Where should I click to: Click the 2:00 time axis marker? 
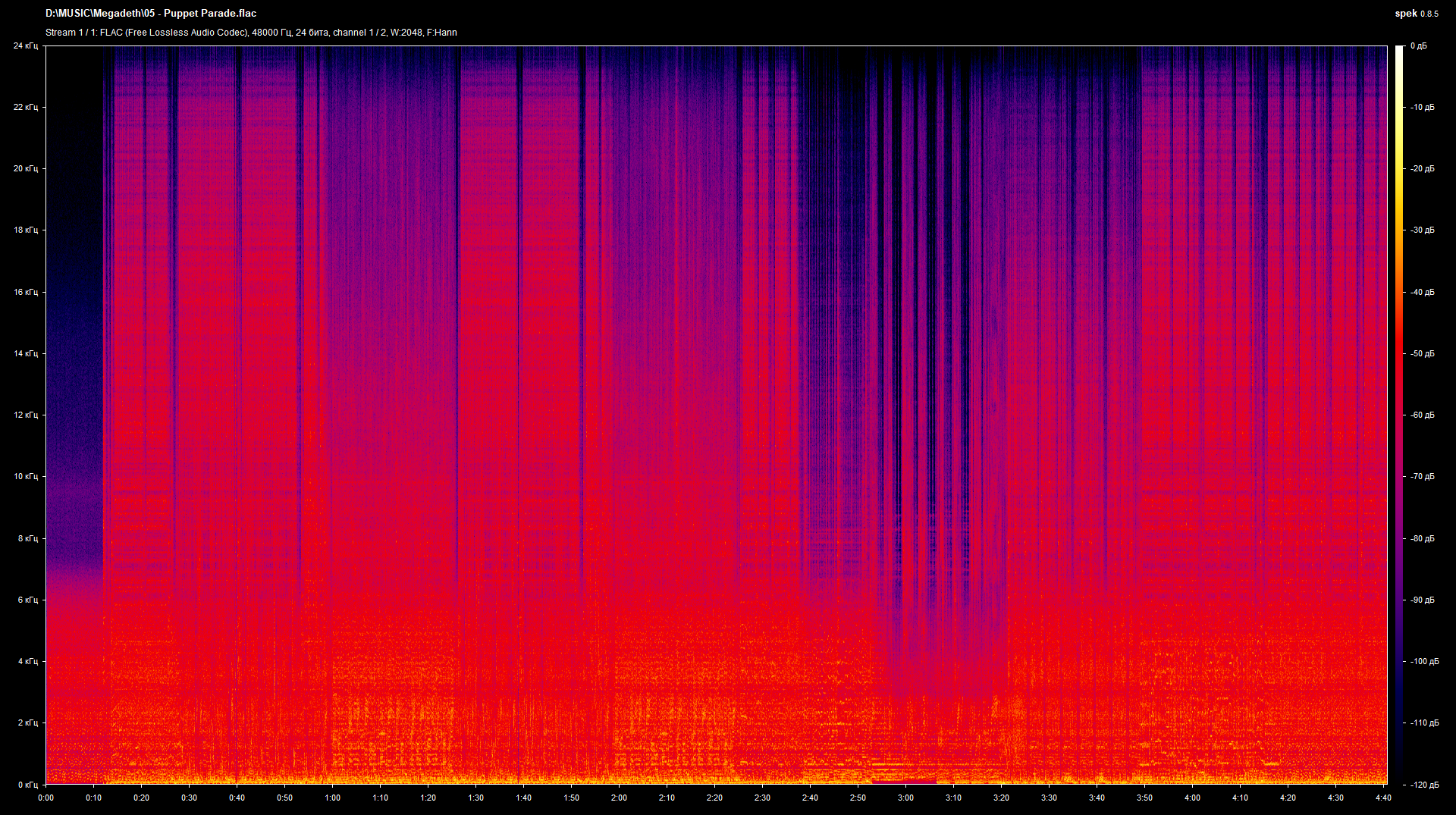click(x=620, y=798)
